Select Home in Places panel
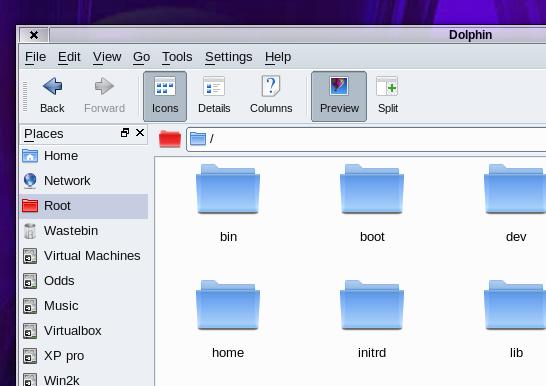The height and width of the screenshot is (386, 546). click(84, 156)
